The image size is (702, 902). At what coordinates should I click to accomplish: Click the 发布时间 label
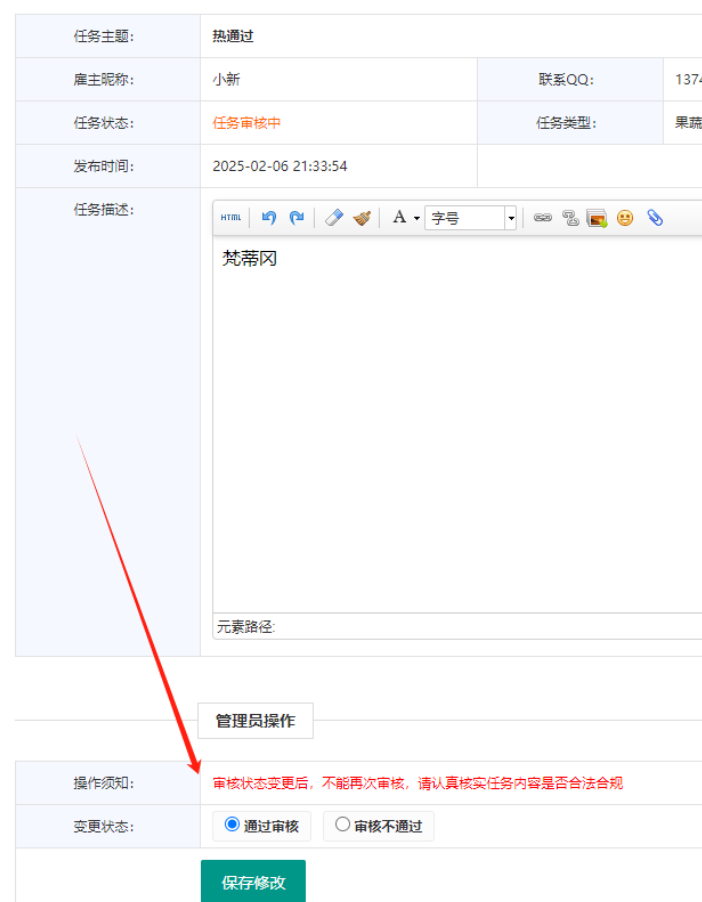click(x=104, y=166)
